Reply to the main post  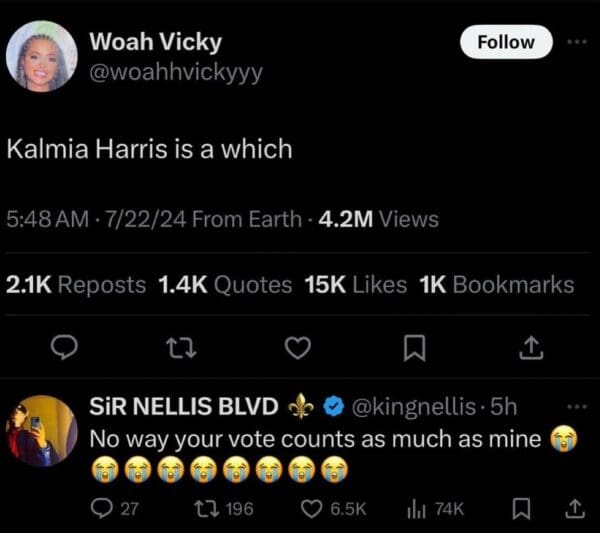coord(64,346)
